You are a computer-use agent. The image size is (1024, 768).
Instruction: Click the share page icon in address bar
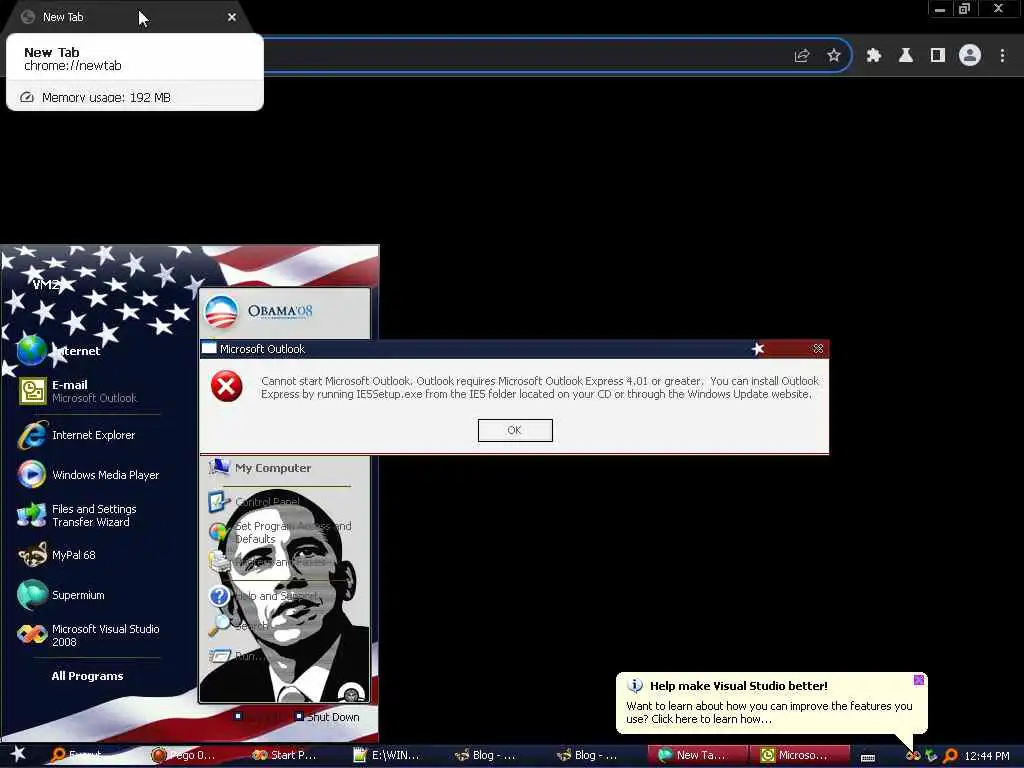(802, 56)
